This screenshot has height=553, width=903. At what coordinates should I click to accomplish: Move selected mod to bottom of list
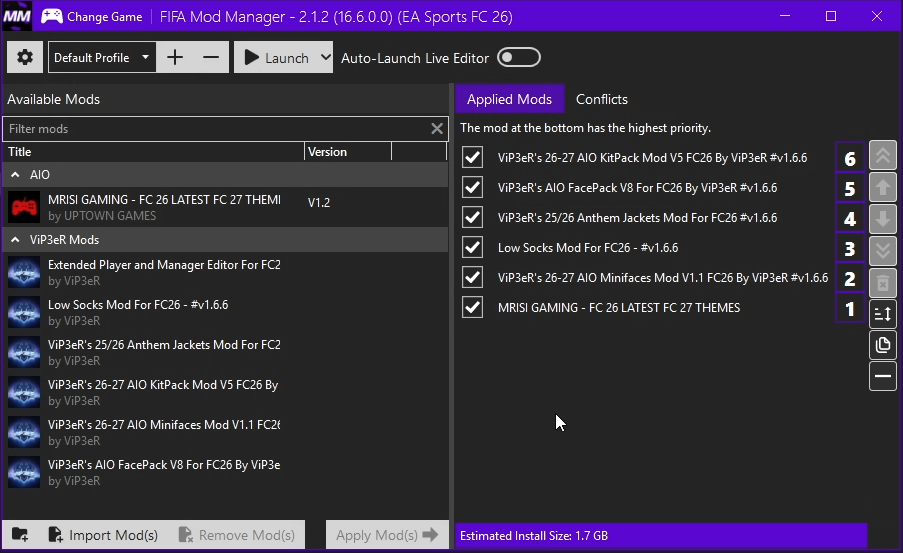[x=883, y=251]
